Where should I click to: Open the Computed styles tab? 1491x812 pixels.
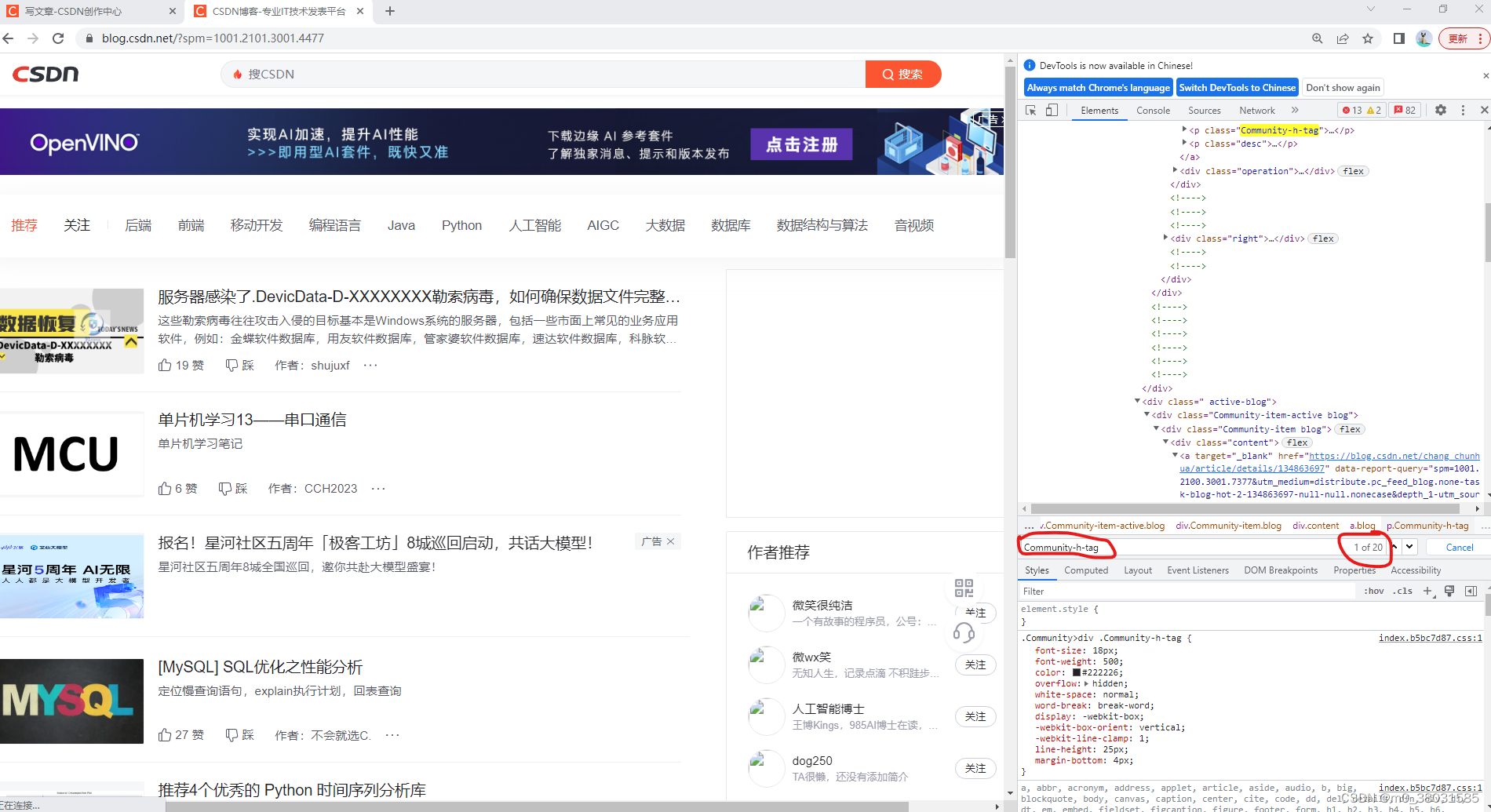[1086, 570]
